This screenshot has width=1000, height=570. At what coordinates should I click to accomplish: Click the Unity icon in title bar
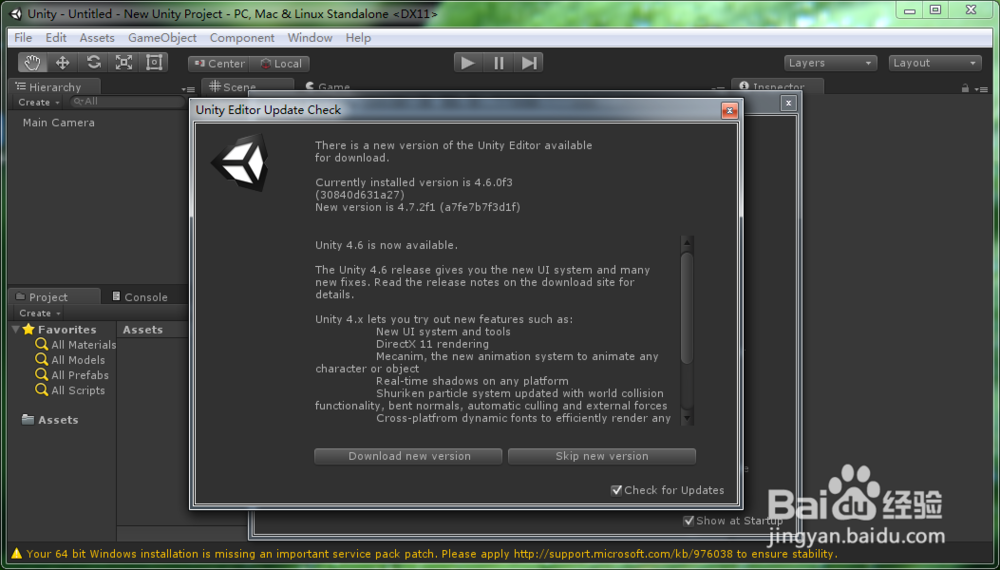point(16,13)
